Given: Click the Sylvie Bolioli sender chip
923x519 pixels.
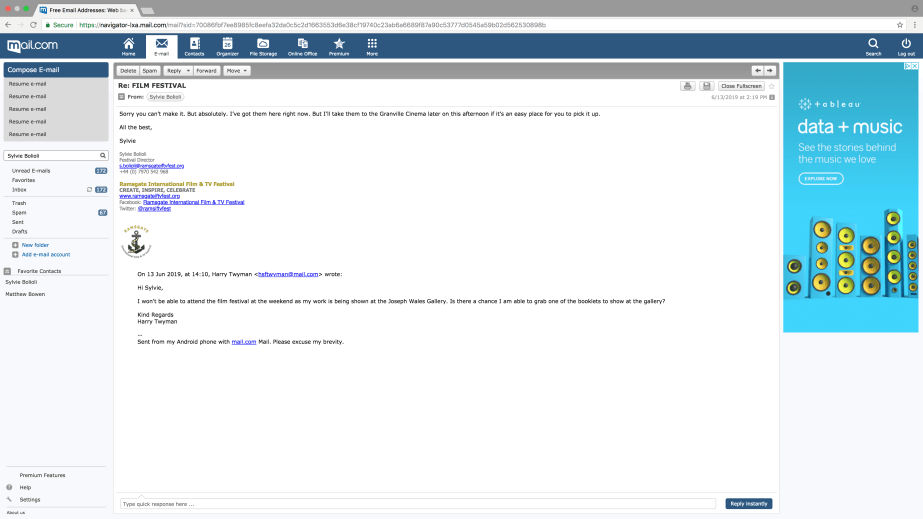Looking at the screenshot, I should click(x=165, y=97).
